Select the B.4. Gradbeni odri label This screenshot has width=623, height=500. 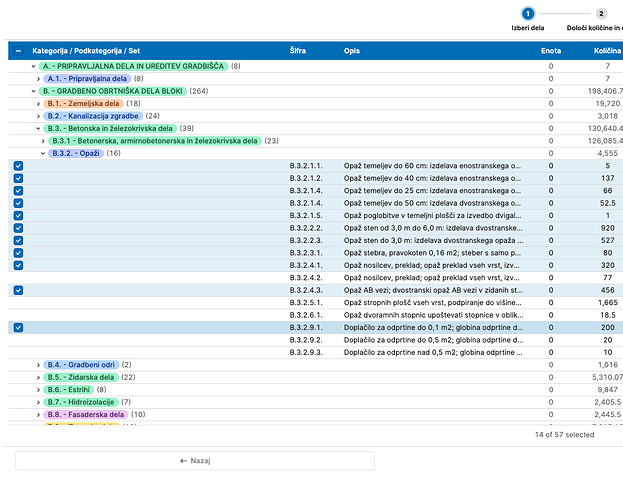pos(81,365)
